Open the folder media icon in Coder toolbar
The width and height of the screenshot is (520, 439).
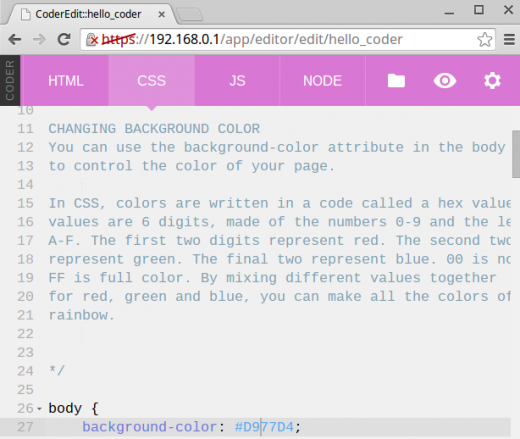(x=396, y=81)
